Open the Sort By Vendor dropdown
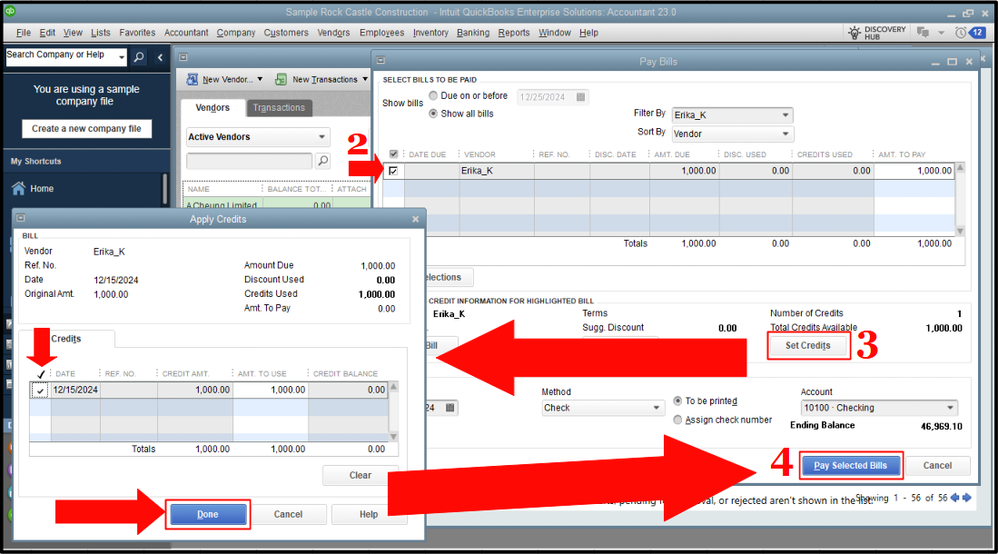This screenshot has width=998, height=554. click(x=785, y=134)
